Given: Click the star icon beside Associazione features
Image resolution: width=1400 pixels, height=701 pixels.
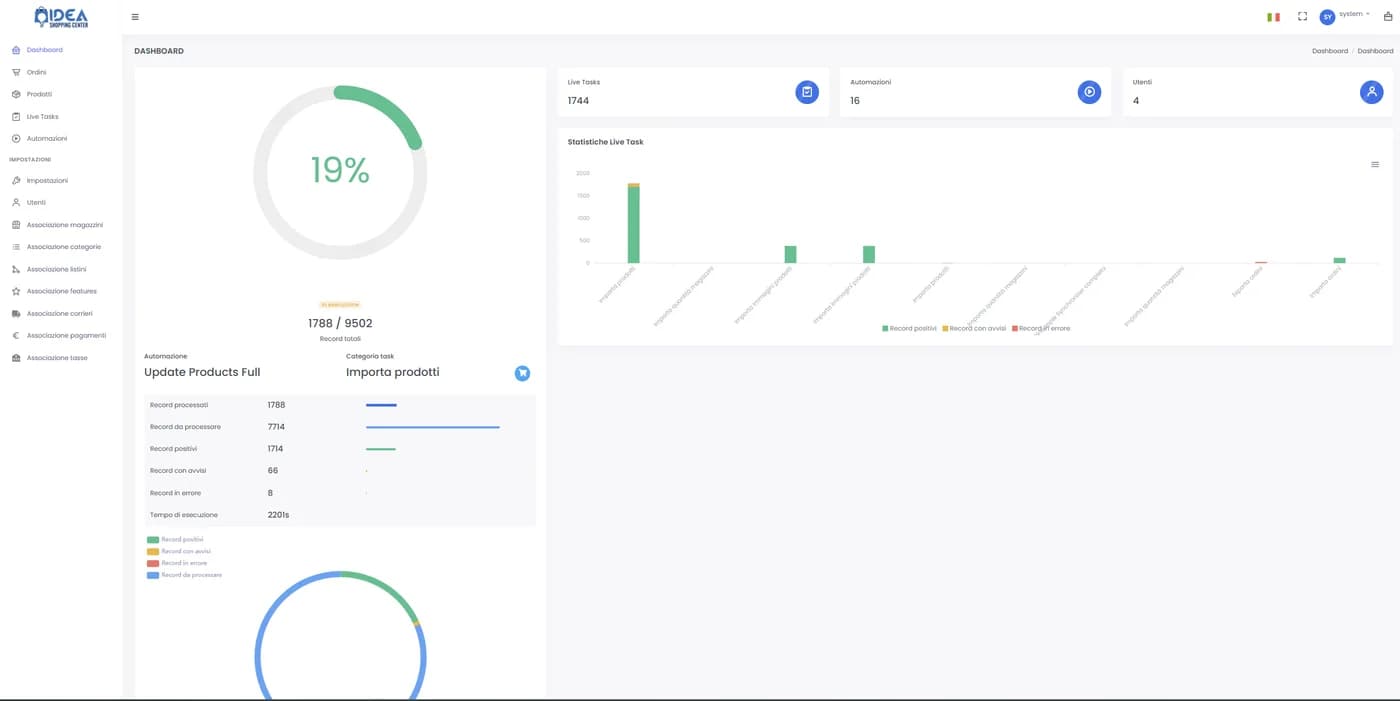Looking at the screenshot, I should [16, 291].
